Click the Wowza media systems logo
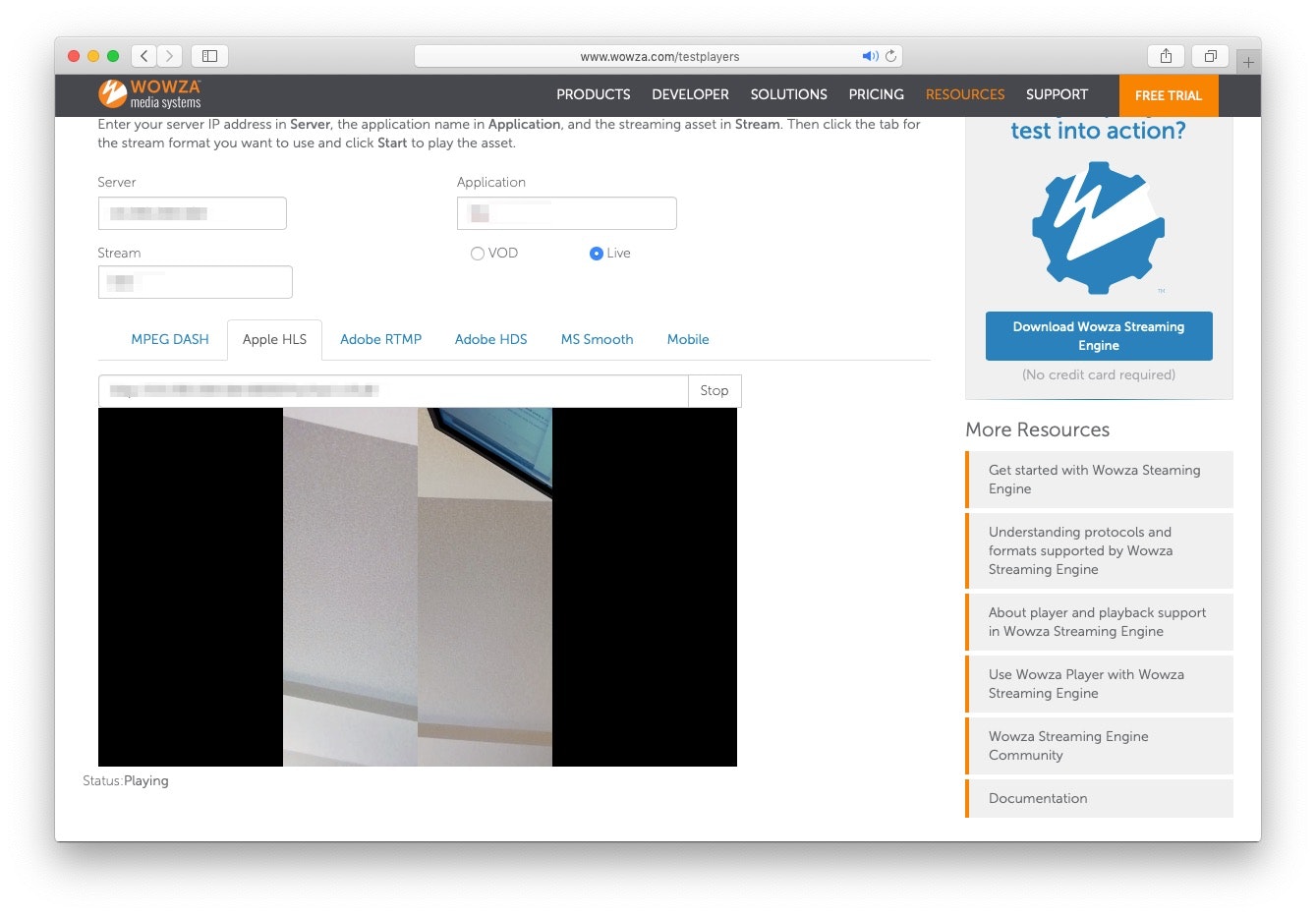The image size is (1316, 915). pyautogui.click(x=149, y=94)
